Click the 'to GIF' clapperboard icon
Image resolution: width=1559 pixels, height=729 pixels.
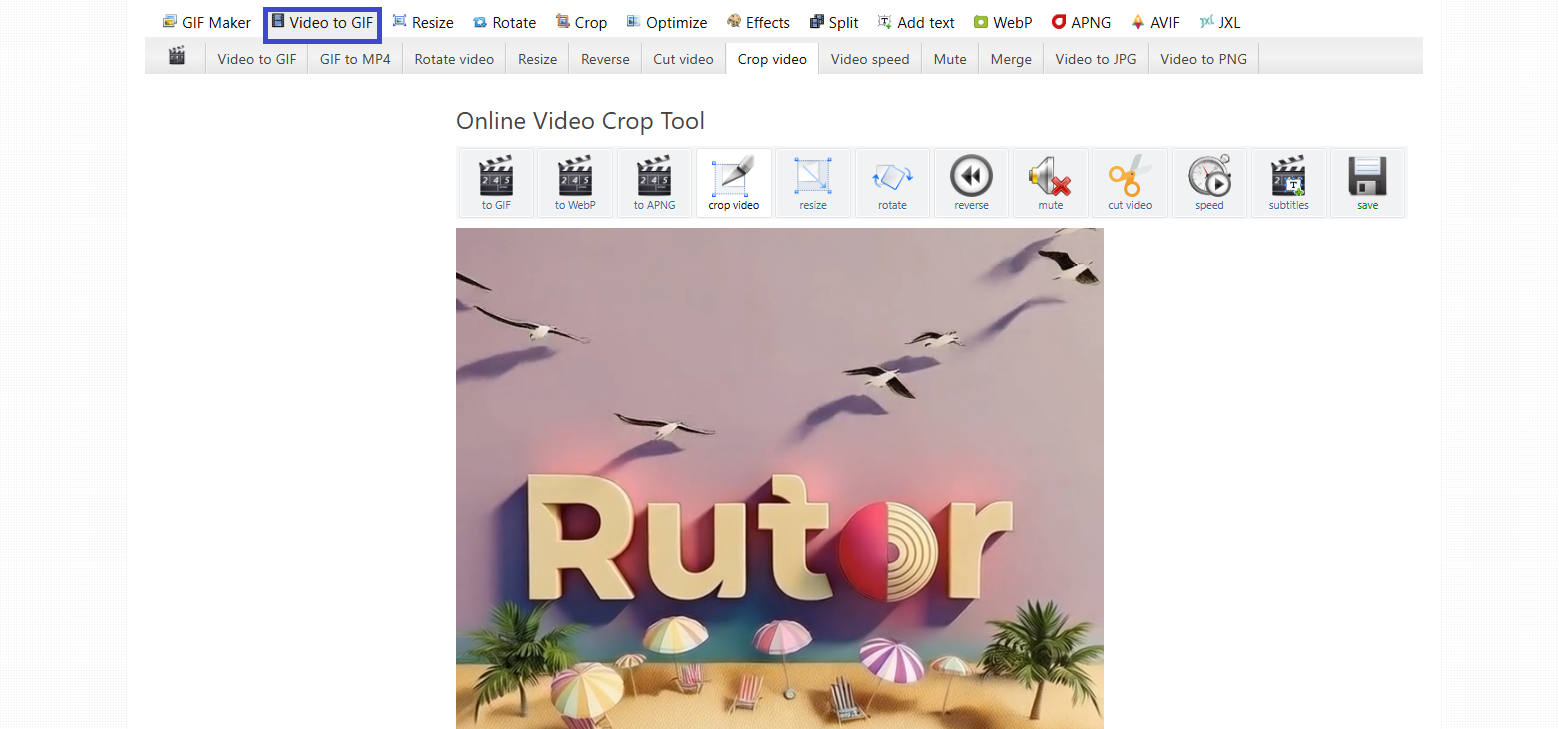495,182
